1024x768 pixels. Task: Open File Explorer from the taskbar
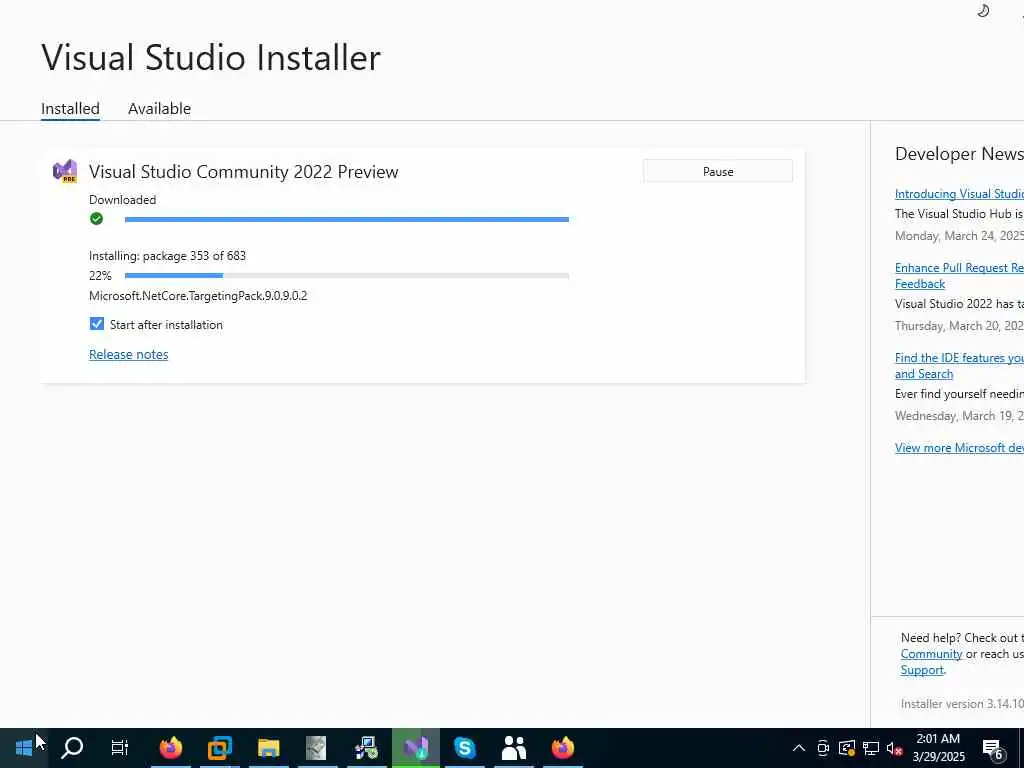tap(268, 747)
